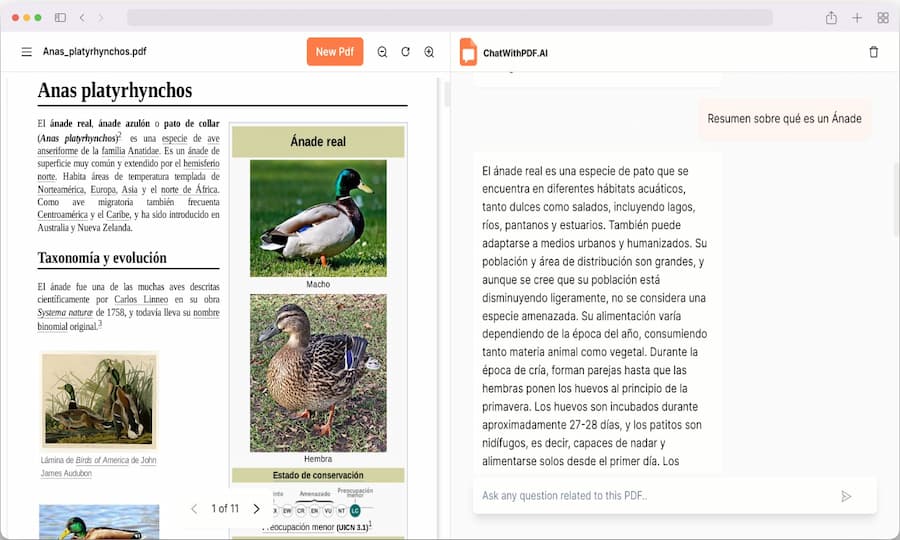Click the ChatWithPDF.AI logo icon
The height and width of the screenshot is (540, 900).
468,52
